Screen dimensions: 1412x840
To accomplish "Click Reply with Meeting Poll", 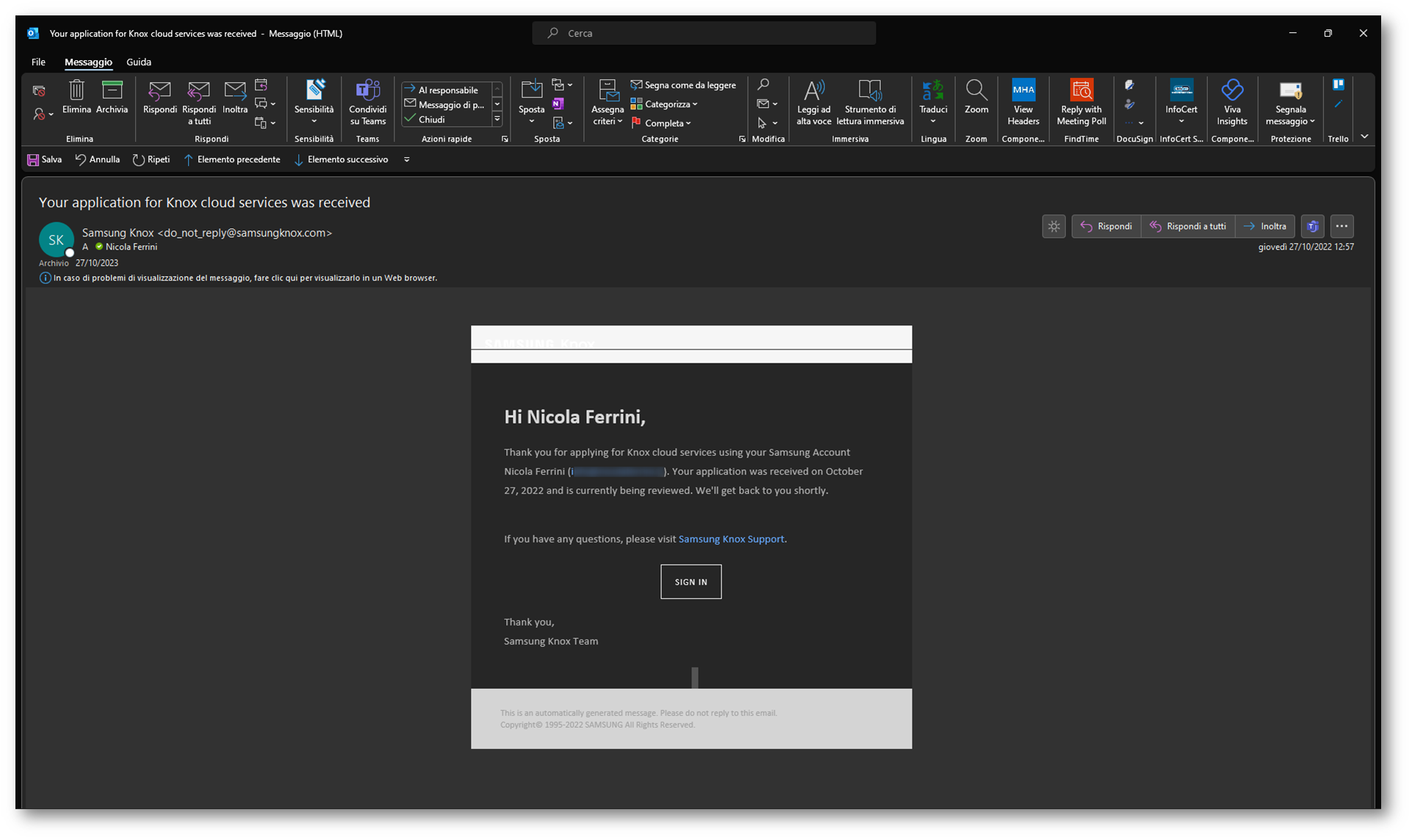I will [x=1081, y=103].
